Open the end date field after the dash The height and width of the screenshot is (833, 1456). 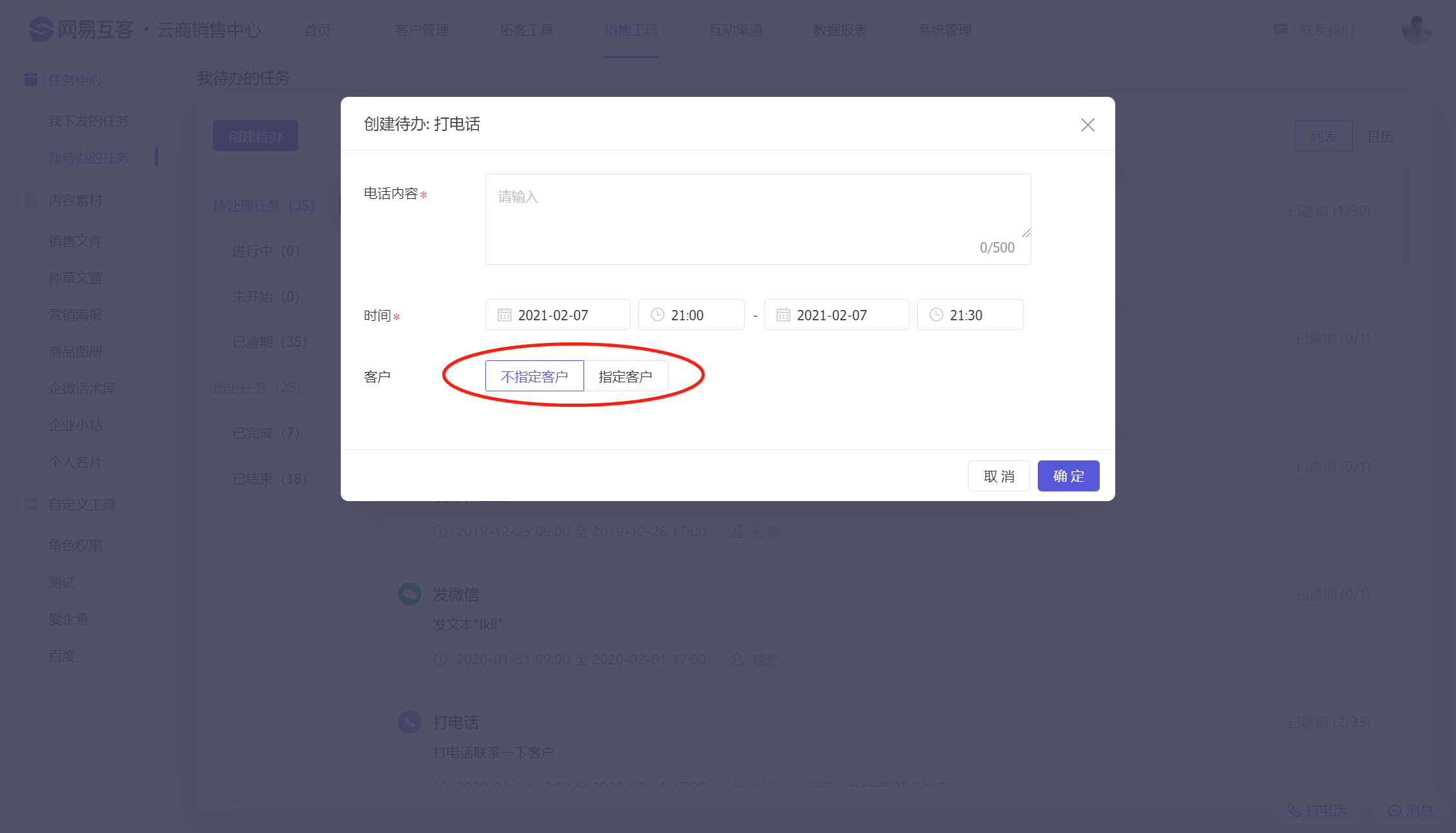[x=836, y=314]
